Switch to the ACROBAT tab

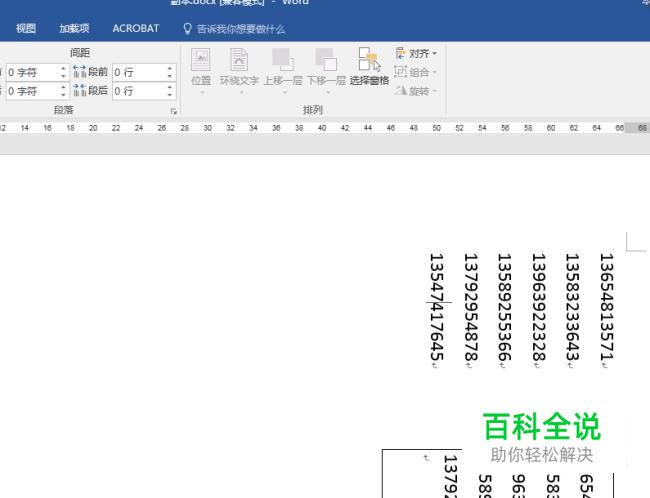136,29
